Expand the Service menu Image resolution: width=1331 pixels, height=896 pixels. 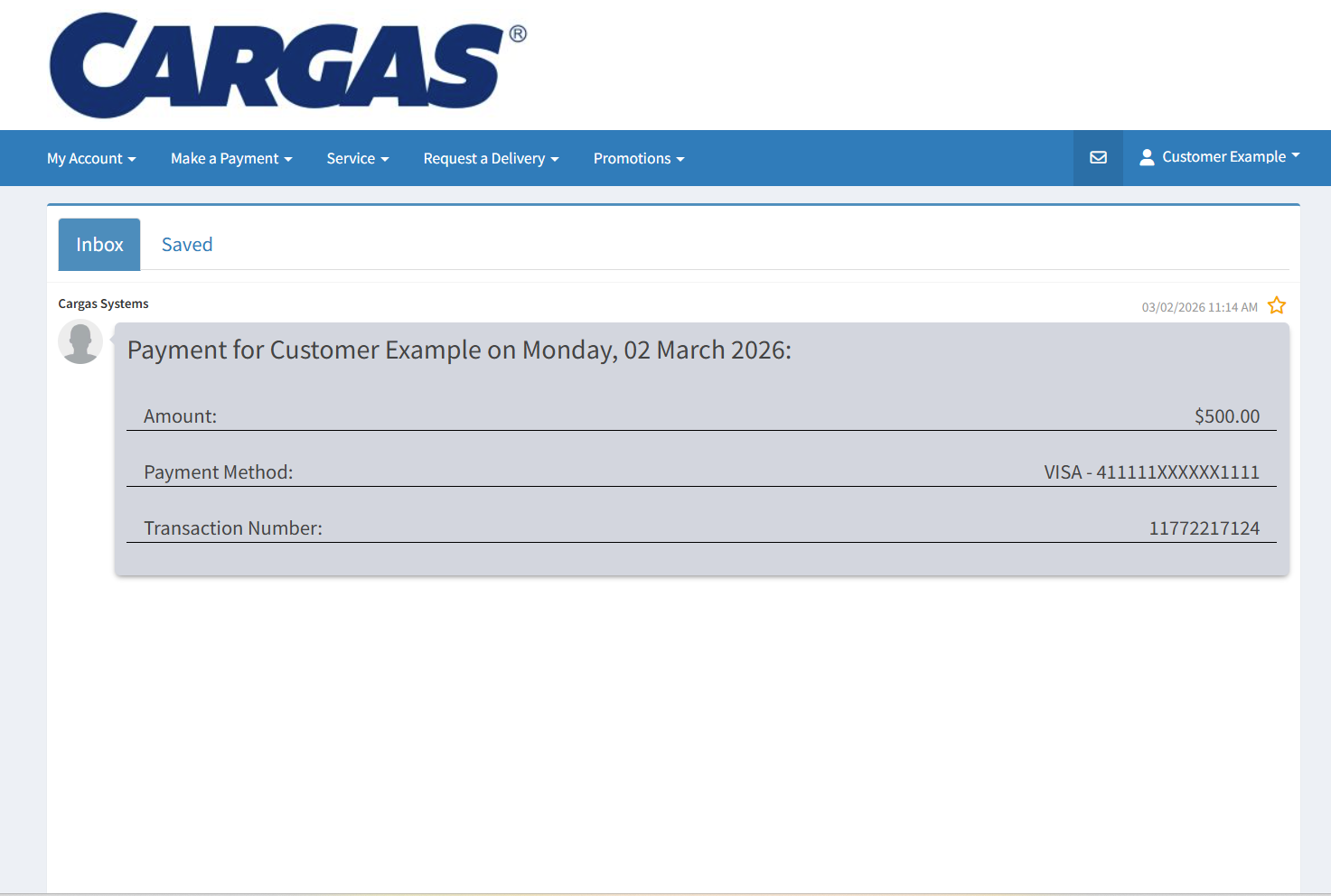(357, 159)
